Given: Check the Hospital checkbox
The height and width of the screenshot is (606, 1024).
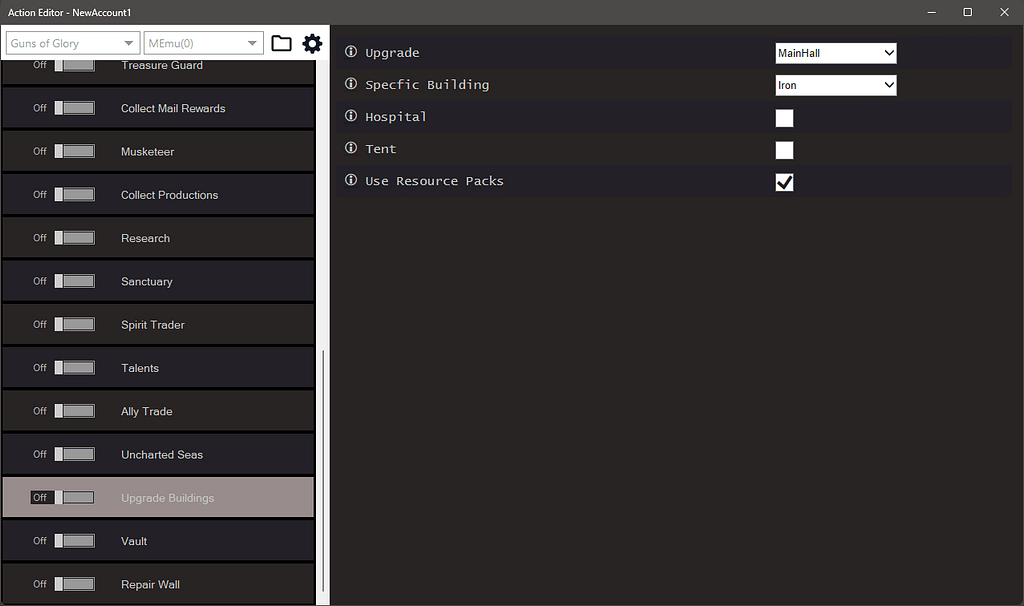Looking at the screenshot, I should pyautogui.click(x=784, y=118).
